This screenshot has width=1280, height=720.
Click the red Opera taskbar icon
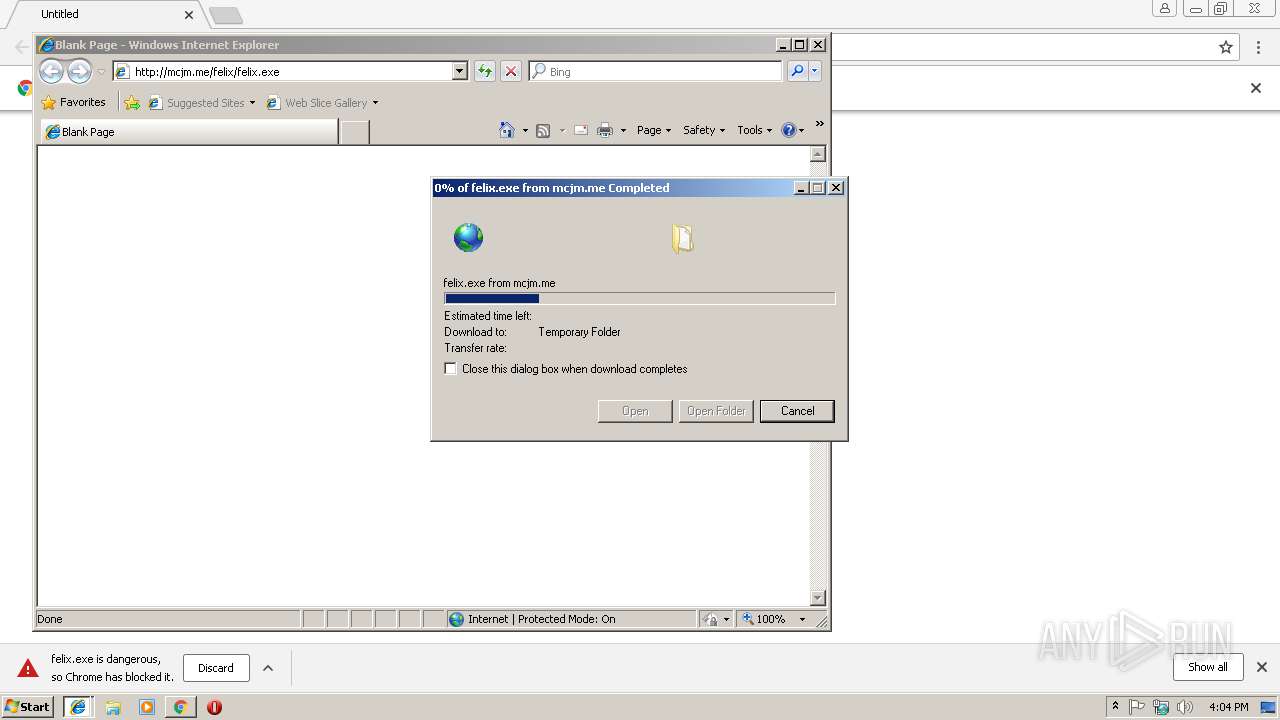(x=214, y=707)
